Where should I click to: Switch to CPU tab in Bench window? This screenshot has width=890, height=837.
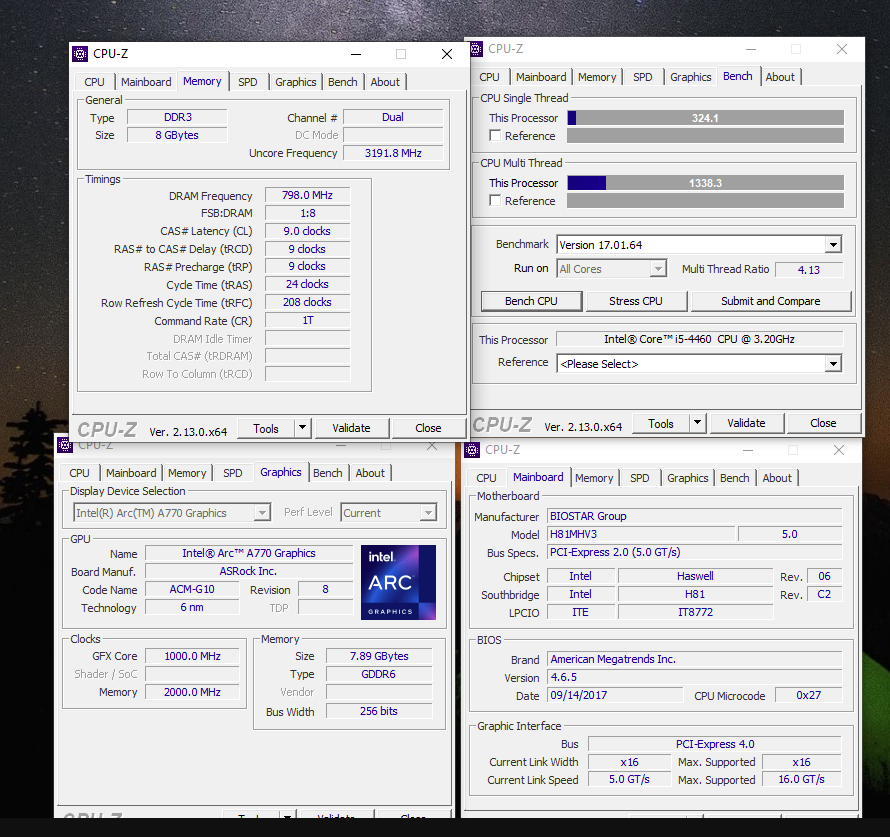(489, 77)
